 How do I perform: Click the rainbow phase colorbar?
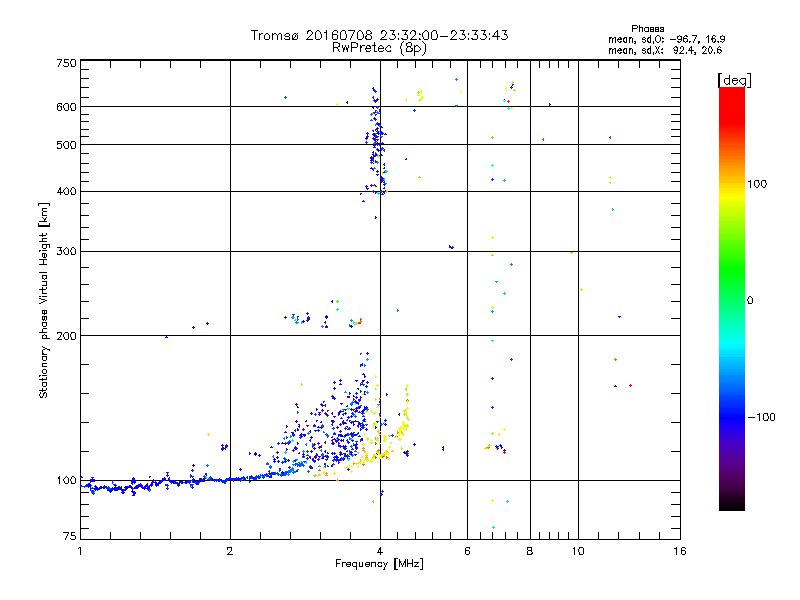click(732, 299)
